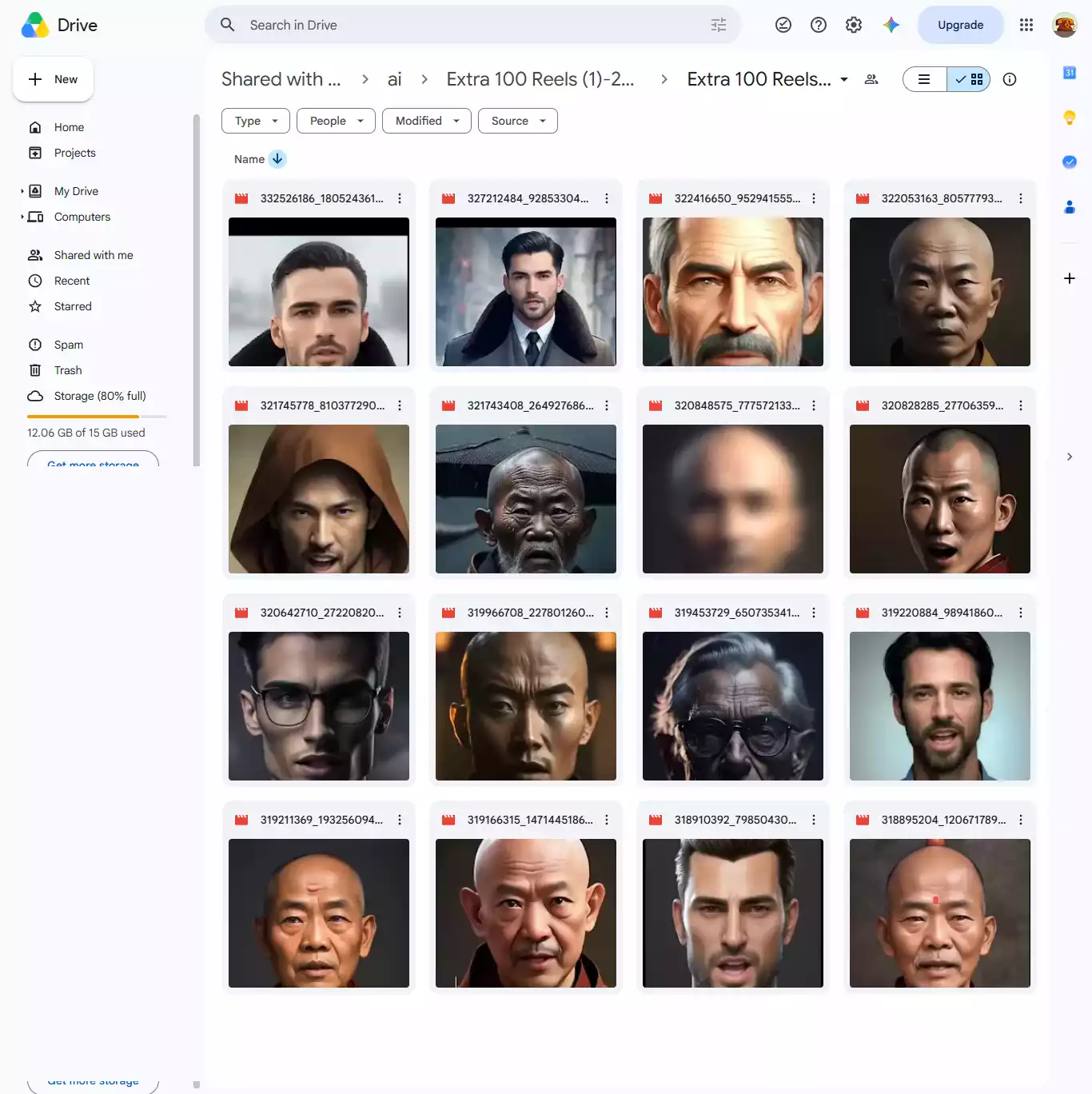Open thumbnail of 318910392_79850430 video
This screenshot has height=1094, width=1092.
[x=733, y=913]
